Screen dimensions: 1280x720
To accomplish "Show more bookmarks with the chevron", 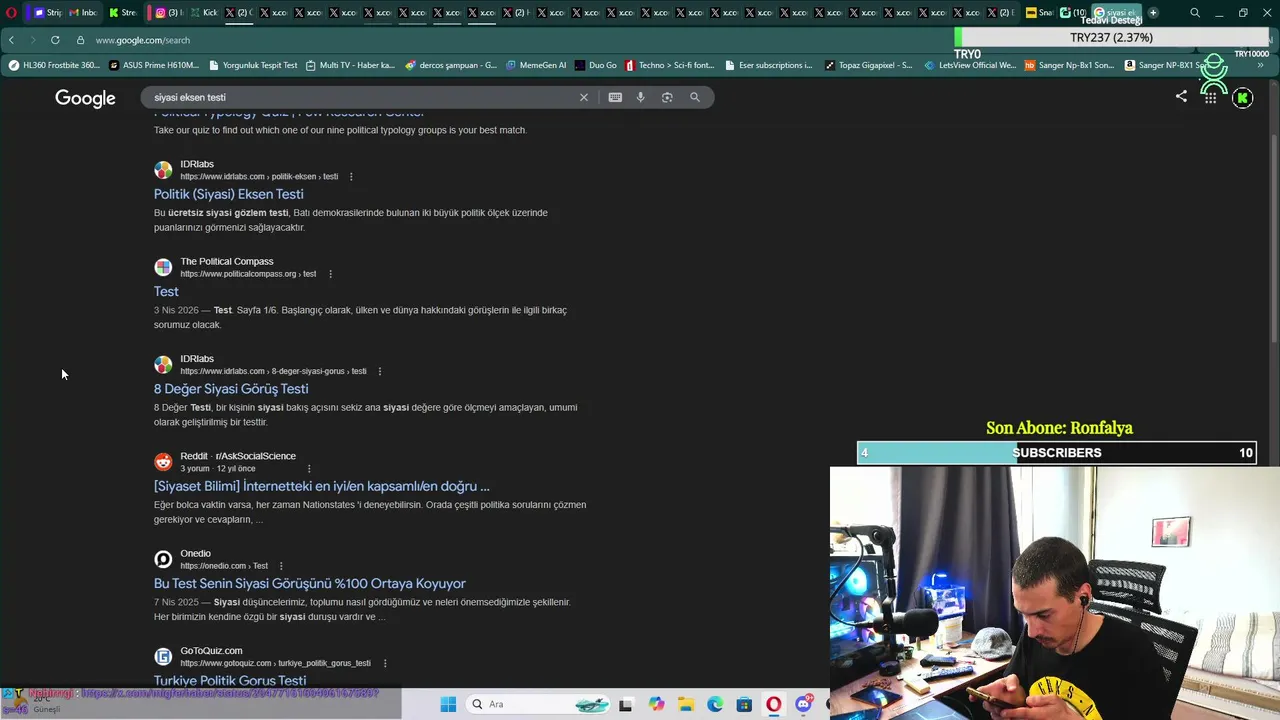I will [x=1260, y=65].
